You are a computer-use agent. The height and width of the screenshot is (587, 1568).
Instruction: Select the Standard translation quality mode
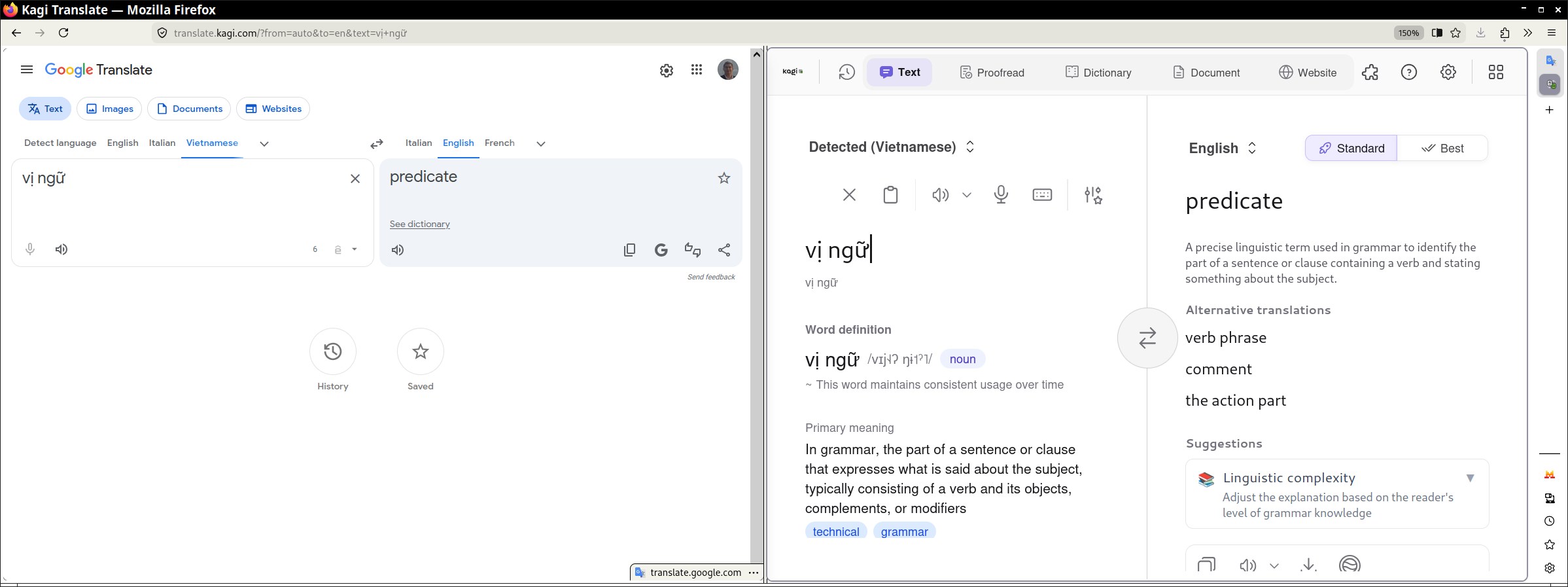pyautogui.click(x=1351, y=149)
